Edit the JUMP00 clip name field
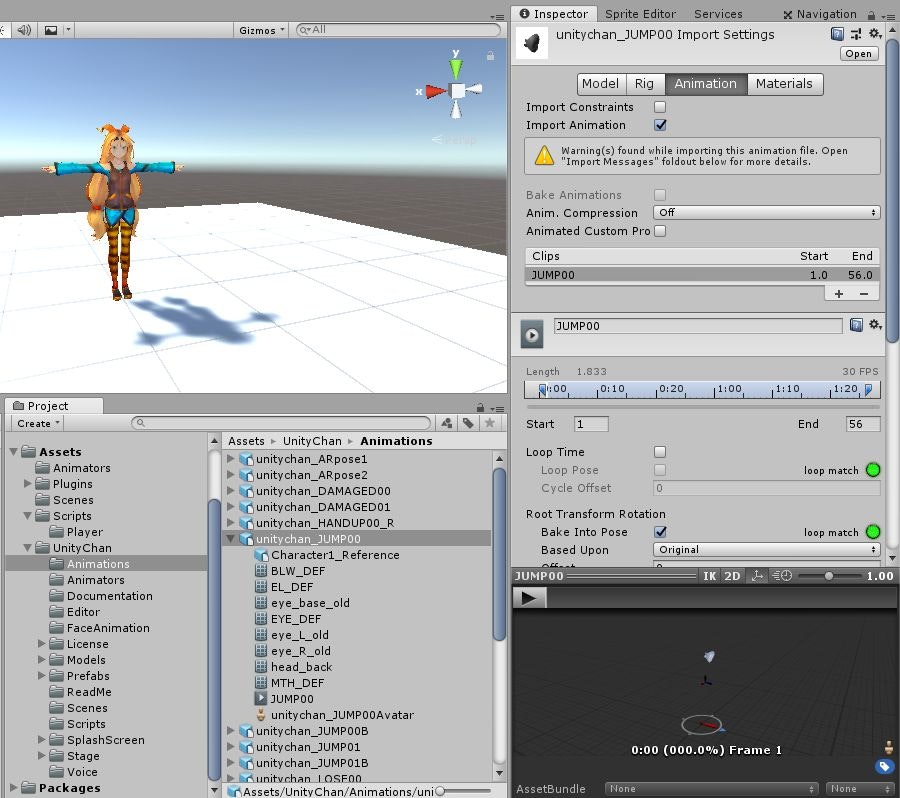The height and width of the screenshot is (798, 900). [x=698, y=326]
